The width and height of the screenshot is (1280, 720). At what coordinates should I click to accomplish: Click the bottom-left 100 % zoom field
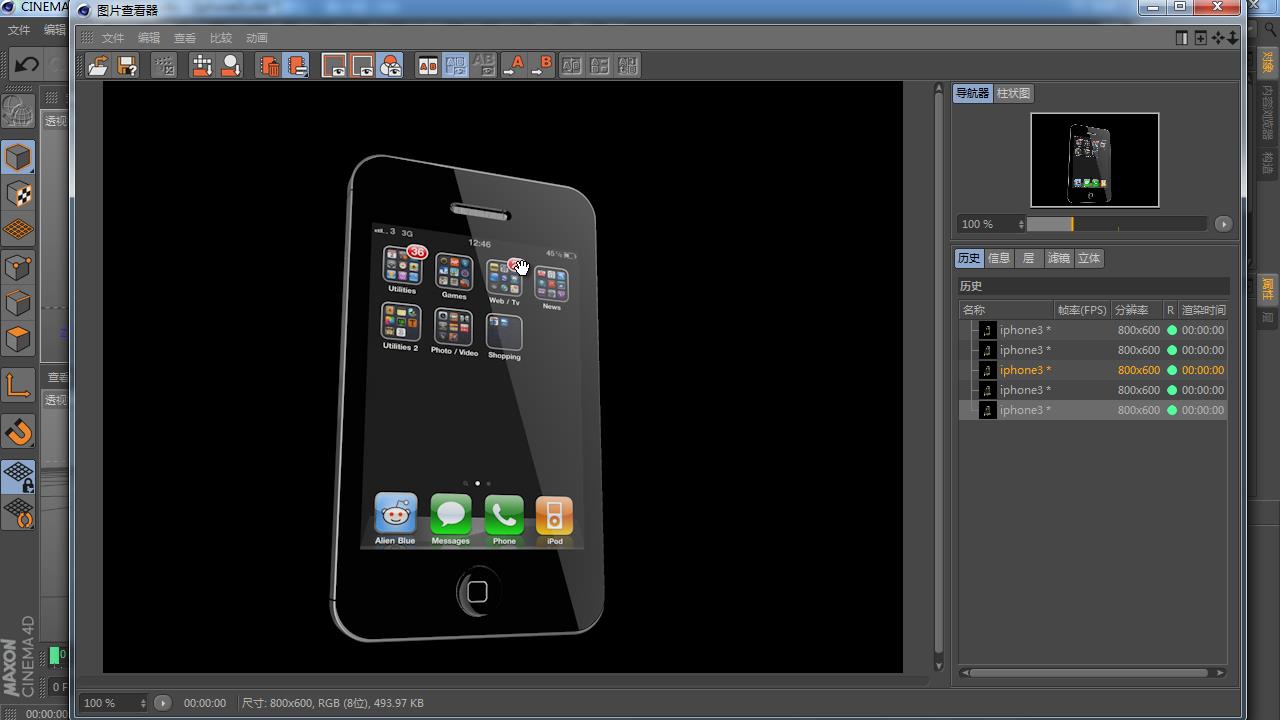[x=107, y=703]
